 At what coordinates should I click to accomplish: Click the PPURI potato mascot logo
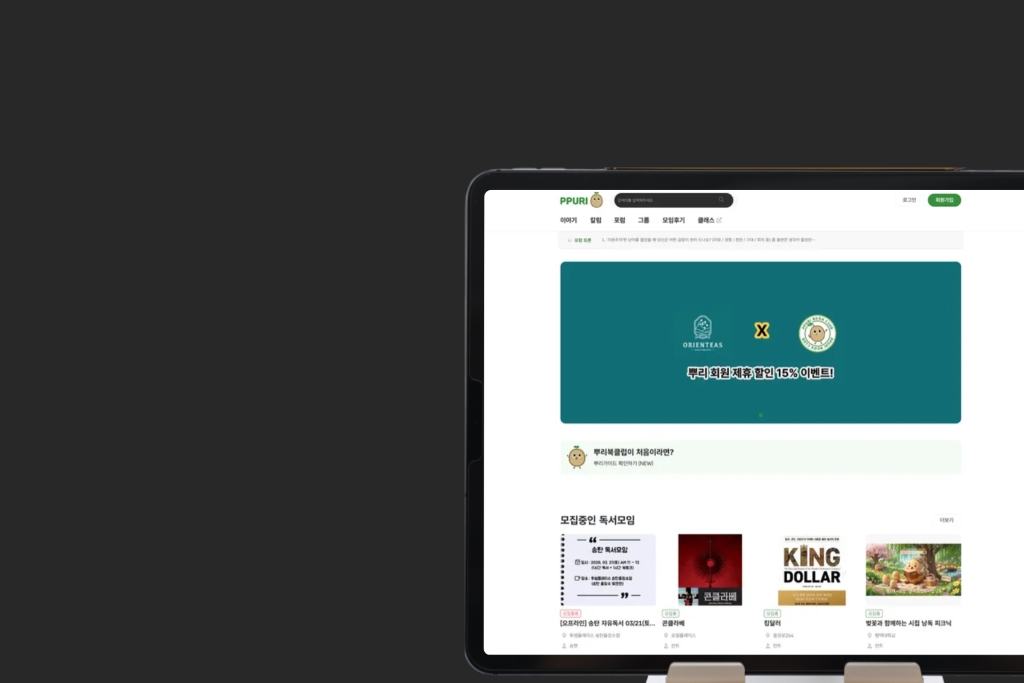coord(596,200)
